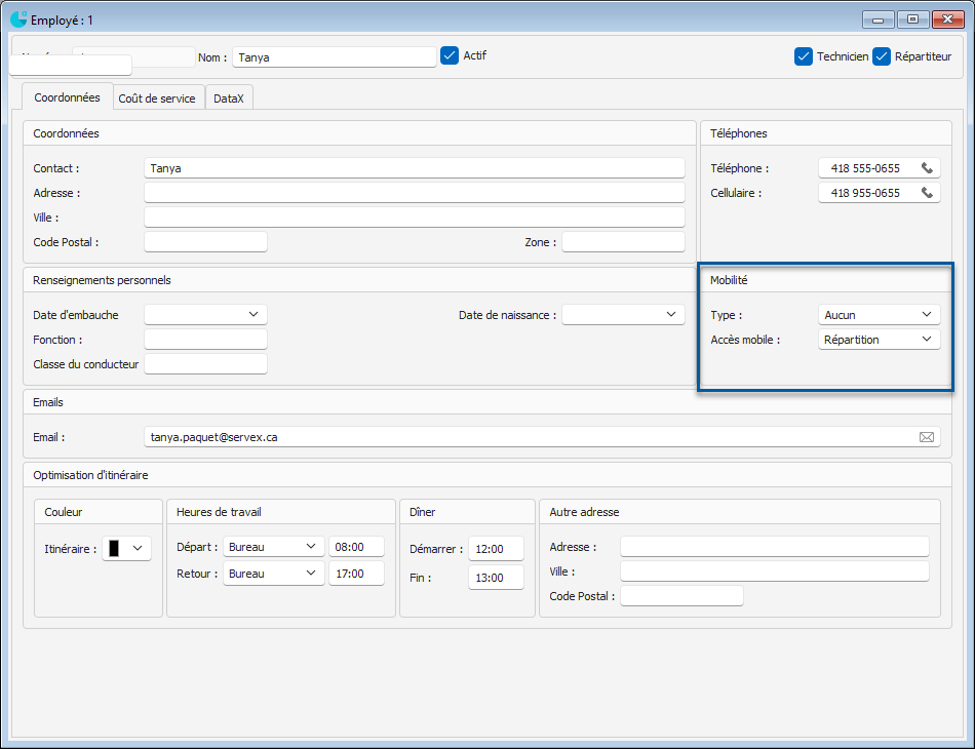This screenshot has height=749, width=975.
Task: Click the Nom field containing Tanya
Action: (x=335, y=57)
